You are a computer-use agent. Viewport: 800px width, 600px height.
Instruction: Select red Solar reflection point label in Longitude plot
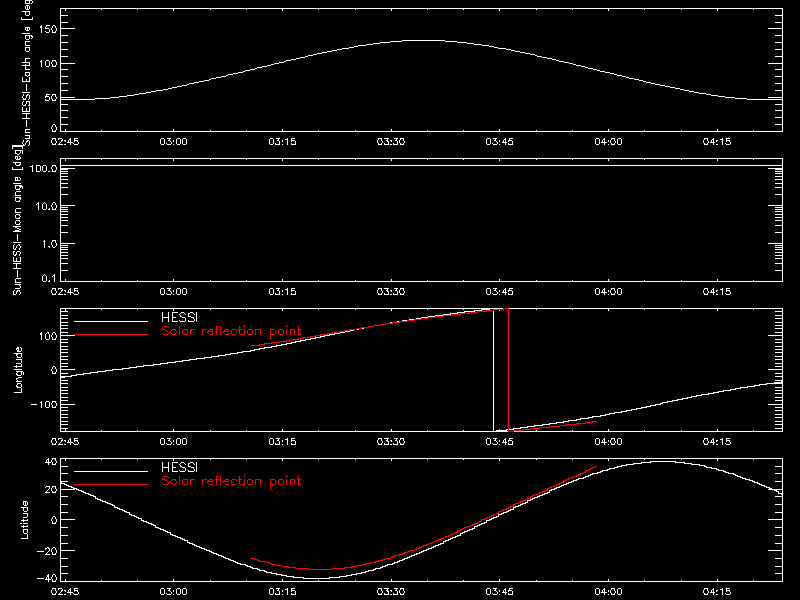point(231,331)
